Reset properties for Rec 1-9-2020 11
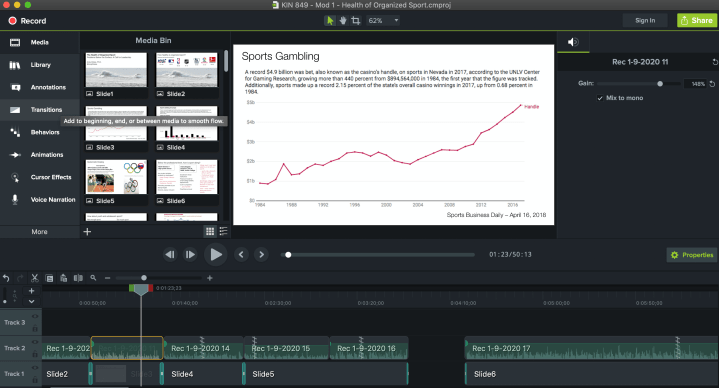 click(714, 62)
